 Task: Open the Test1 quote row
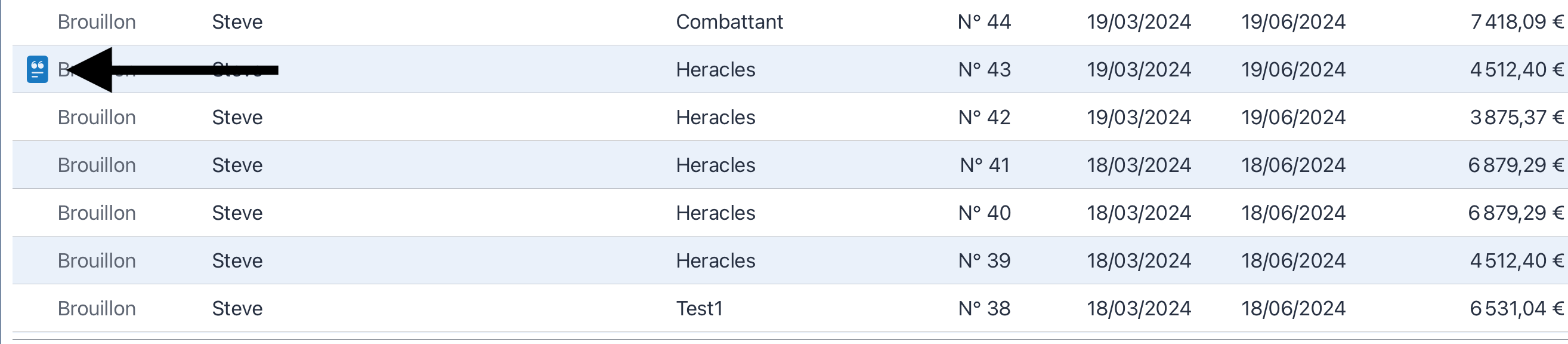coord(790,309)
